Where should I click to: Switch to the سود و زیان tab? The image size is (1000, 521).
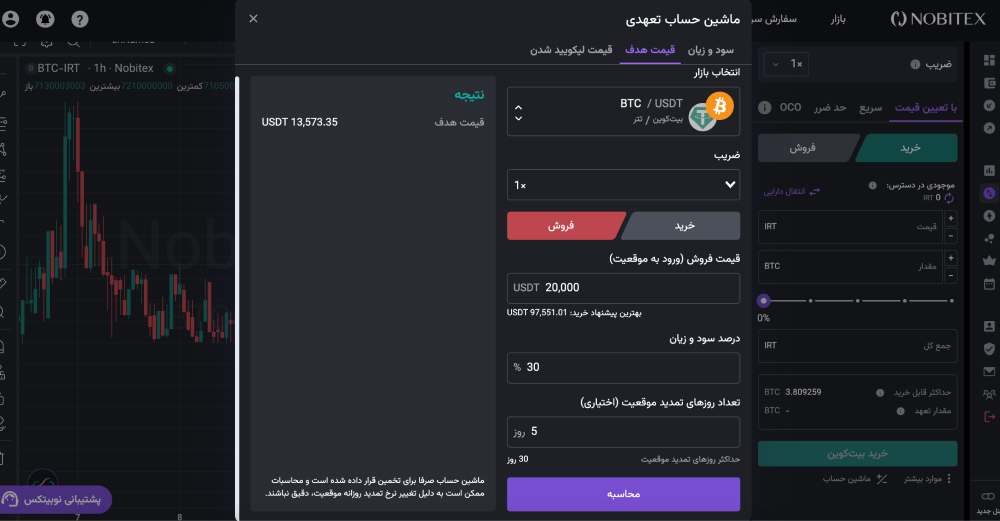click(710, 50)
